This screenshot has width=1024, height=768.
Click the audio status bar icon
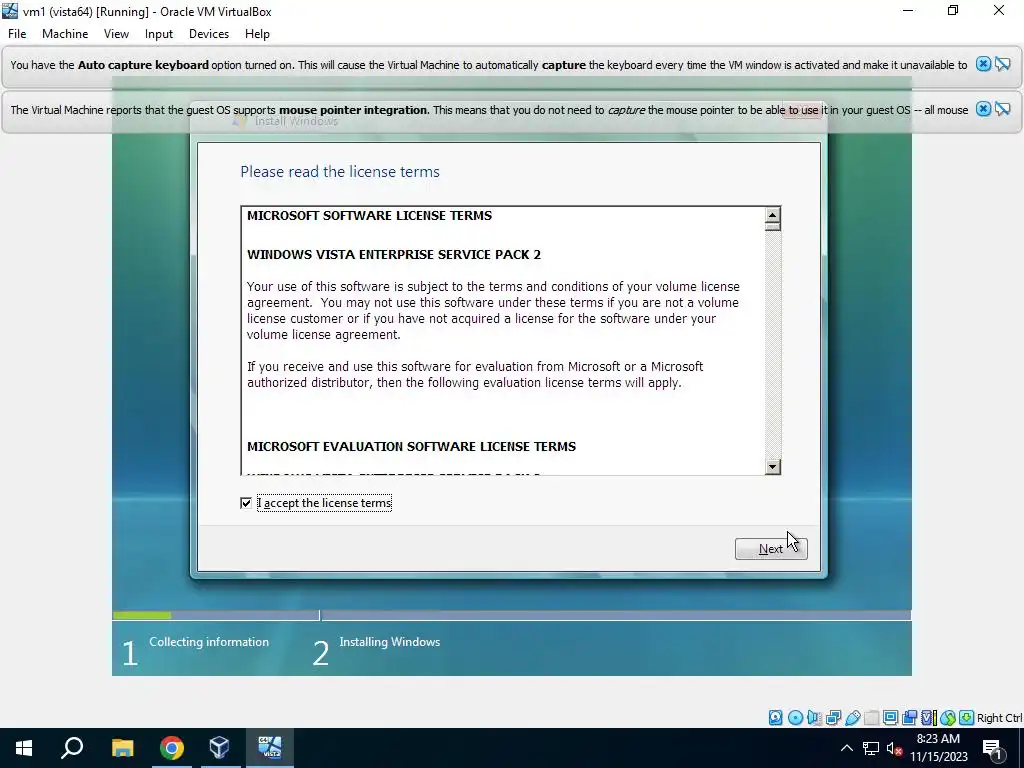click(814, 718)
